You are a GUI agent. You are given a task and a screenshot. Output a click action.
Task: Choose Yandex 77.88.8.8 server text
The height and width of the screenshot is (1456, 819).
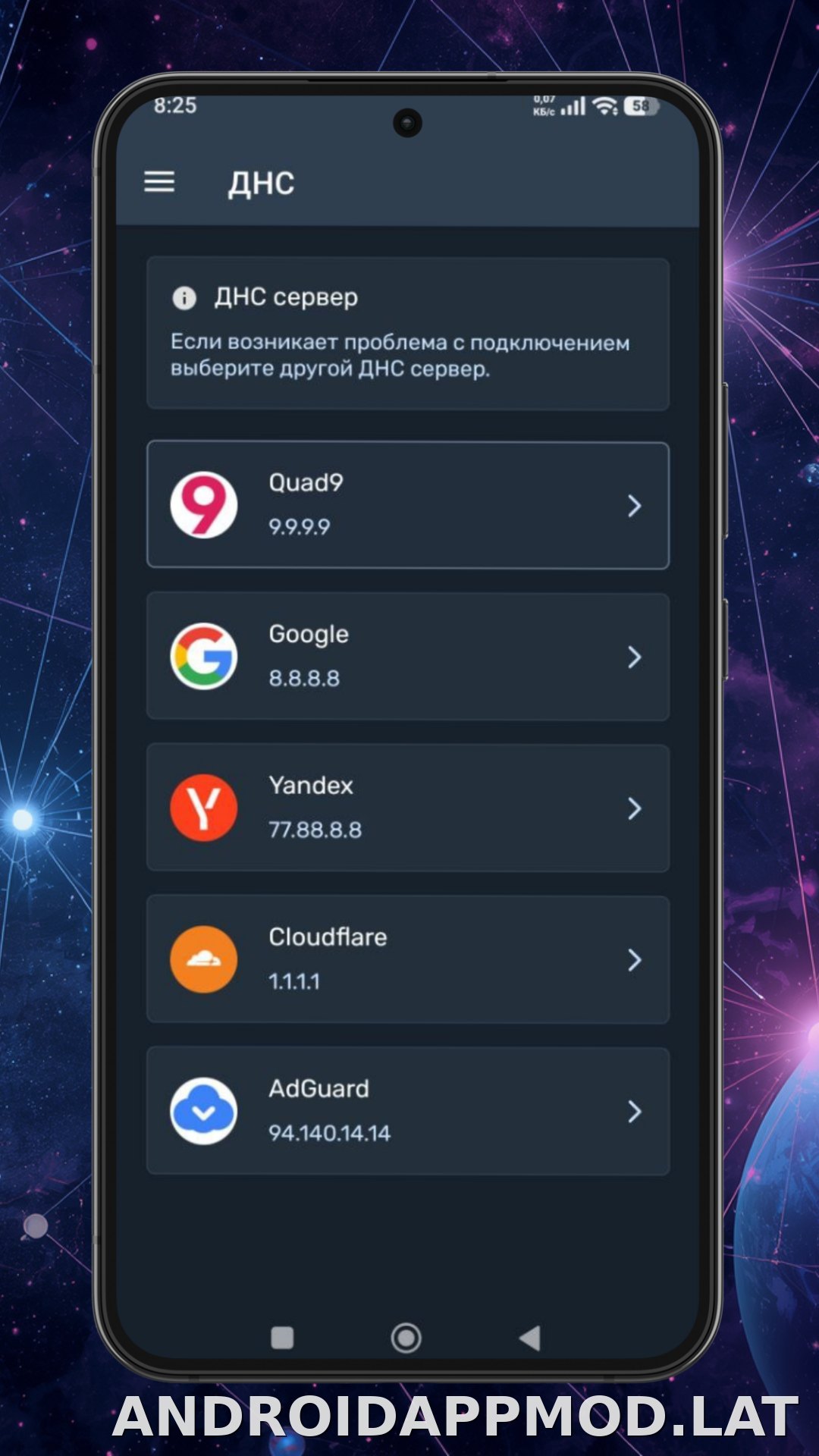tap(315, 830)
